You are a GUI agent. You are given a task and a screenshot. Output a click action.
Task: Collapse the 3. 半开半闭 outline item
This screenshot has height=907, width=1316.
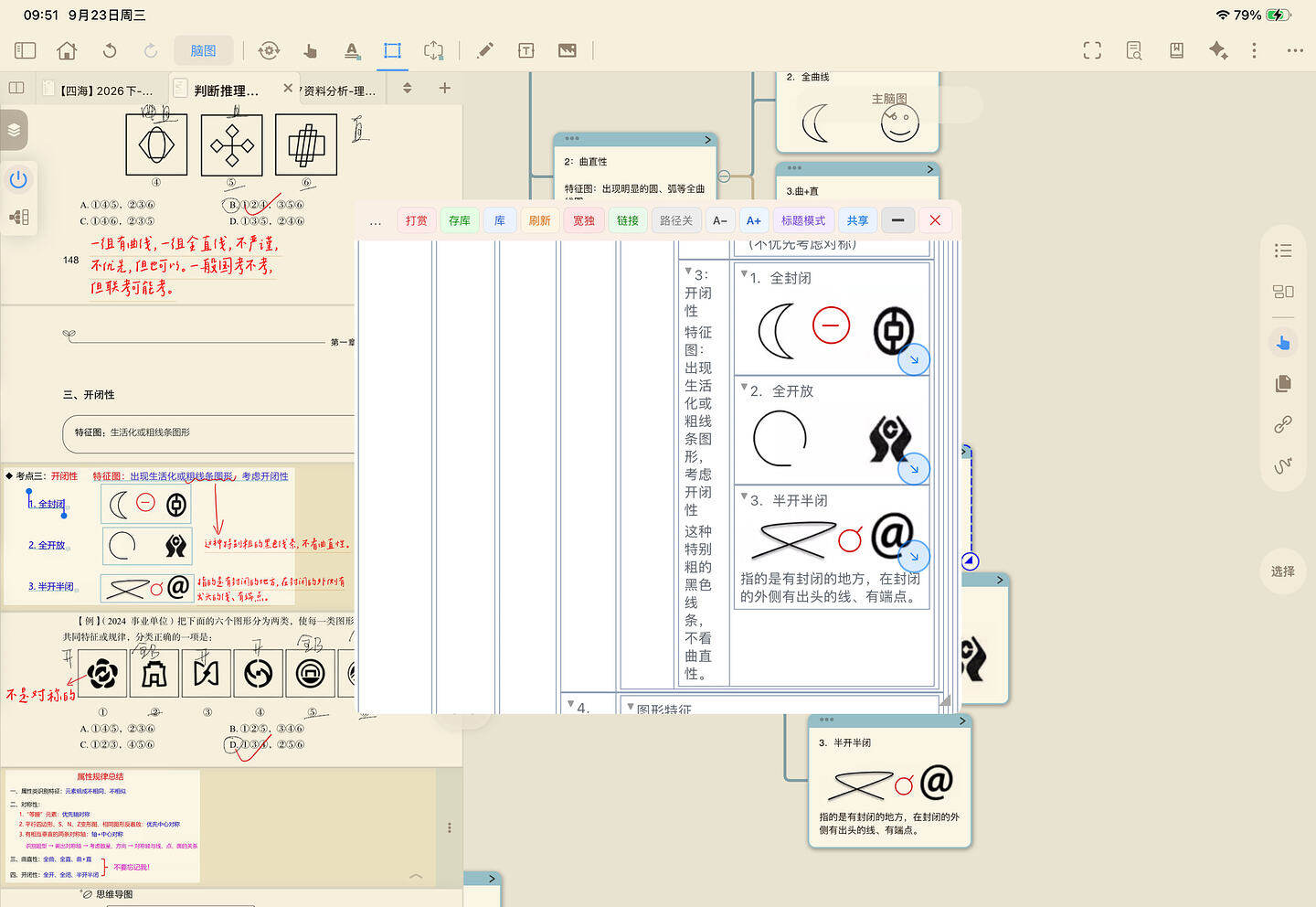tap(744, 496)
